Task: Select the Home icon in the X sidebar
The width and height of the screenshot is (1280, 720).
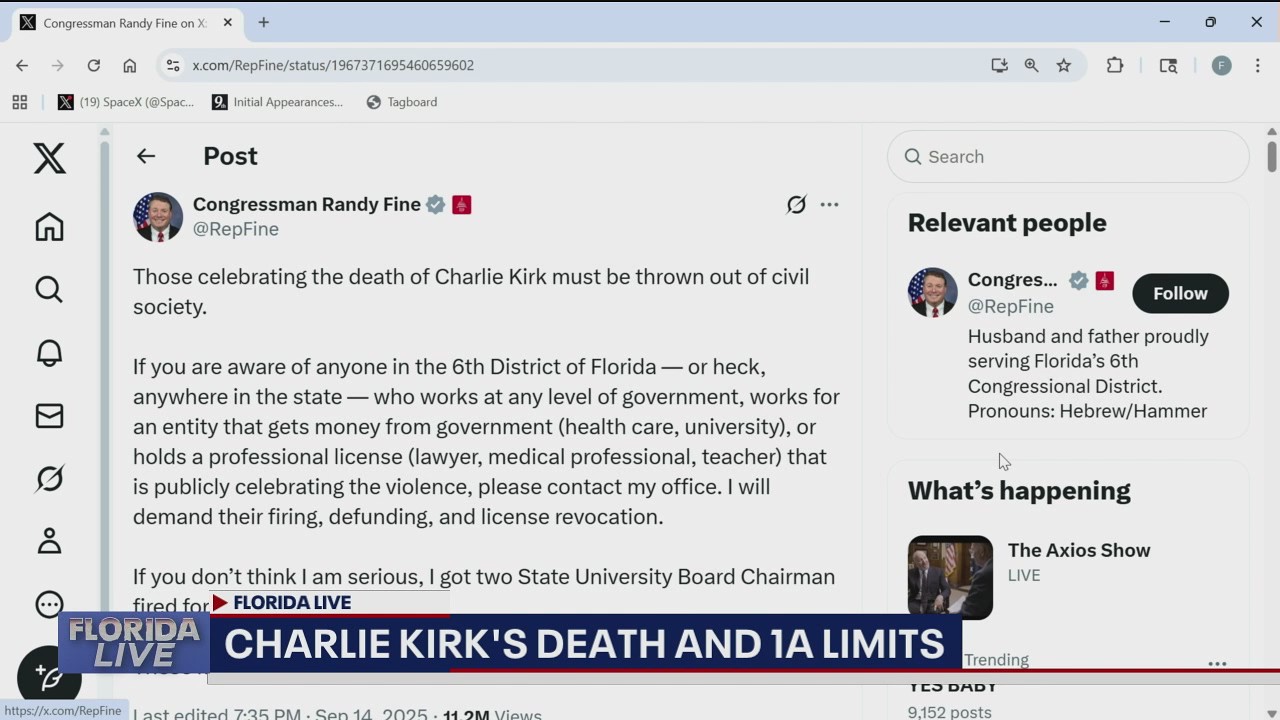Action: click(49, 227)
